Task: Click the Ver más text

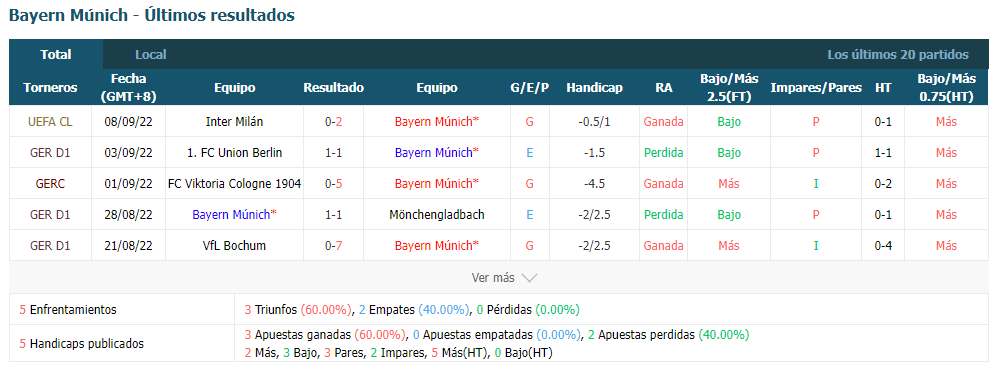Action: (x=493, y=278)
